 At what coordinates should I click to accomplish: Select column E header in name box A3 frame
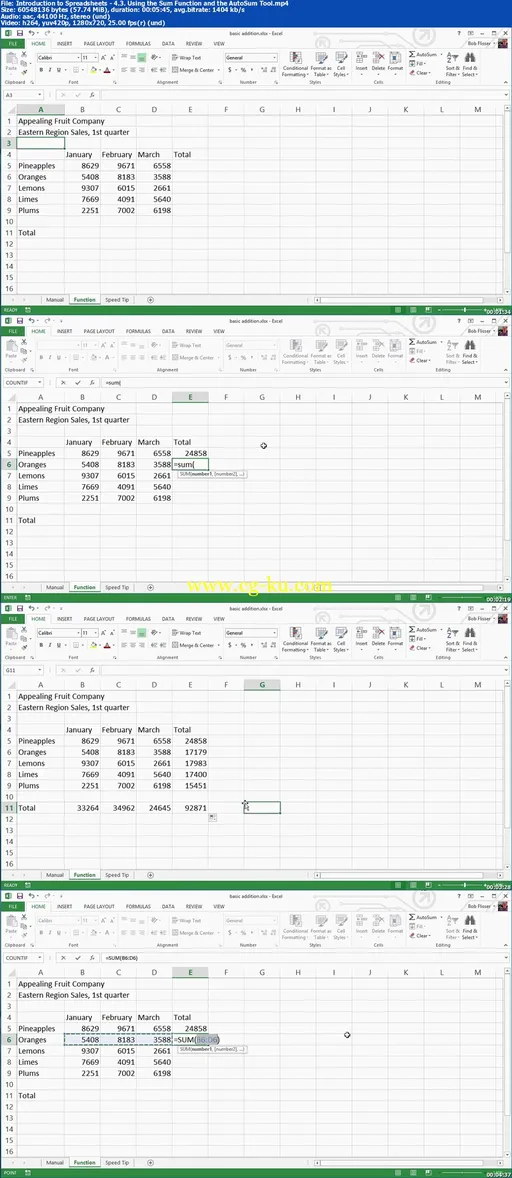(x=190, y=110)
